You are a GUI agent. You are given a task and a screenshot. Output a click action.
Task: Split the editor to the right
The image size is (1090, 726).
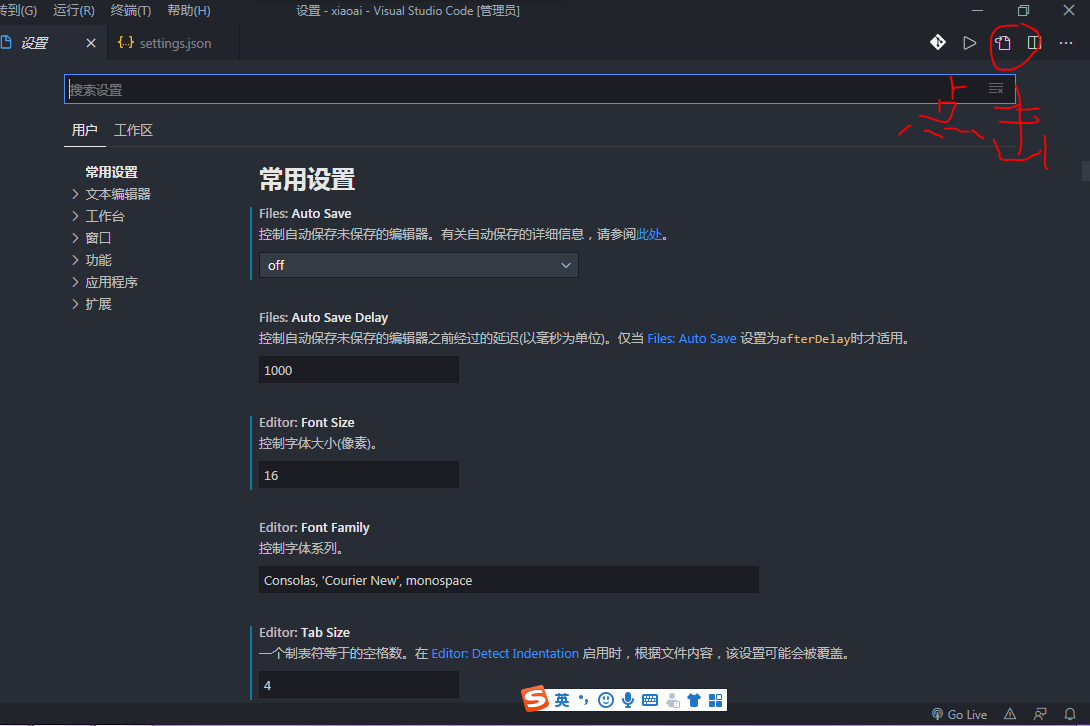pos(1034,42)
